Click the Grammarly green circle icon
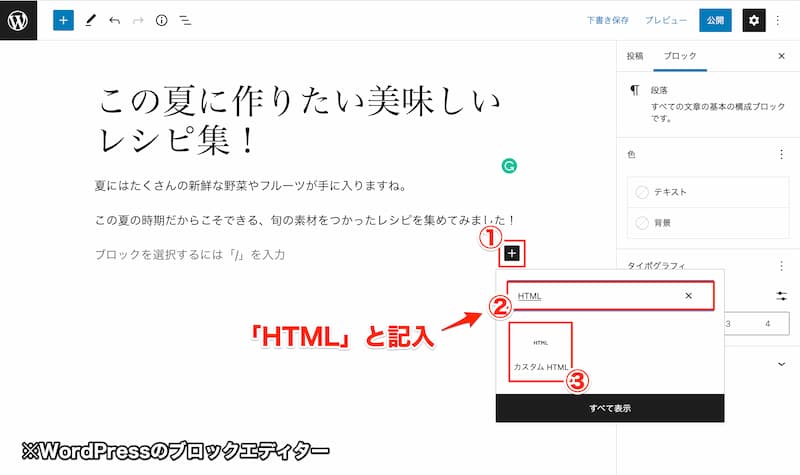 coord(509,166)
